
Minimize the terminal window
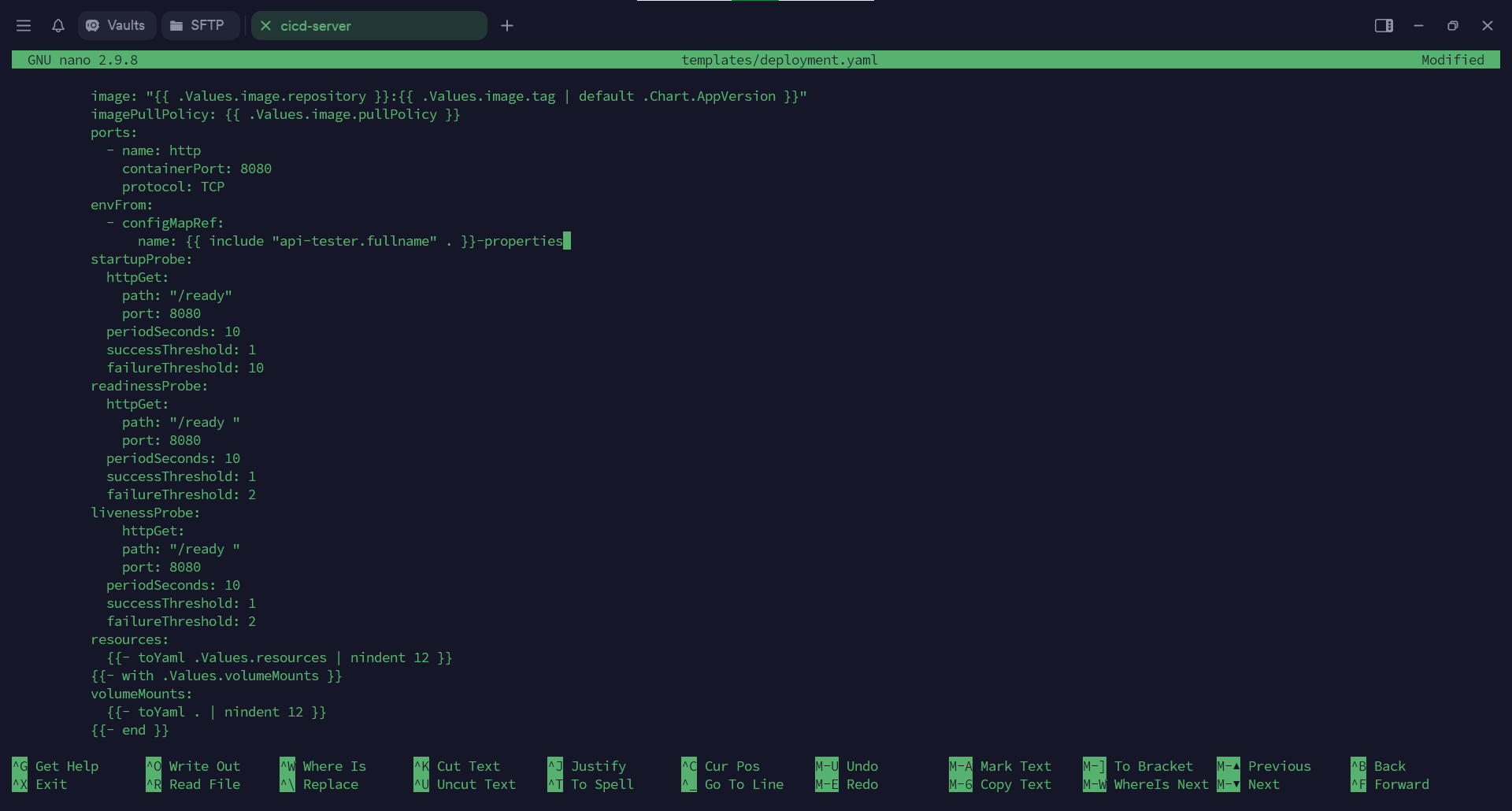pyautogui.click(x=1418, y=26)
